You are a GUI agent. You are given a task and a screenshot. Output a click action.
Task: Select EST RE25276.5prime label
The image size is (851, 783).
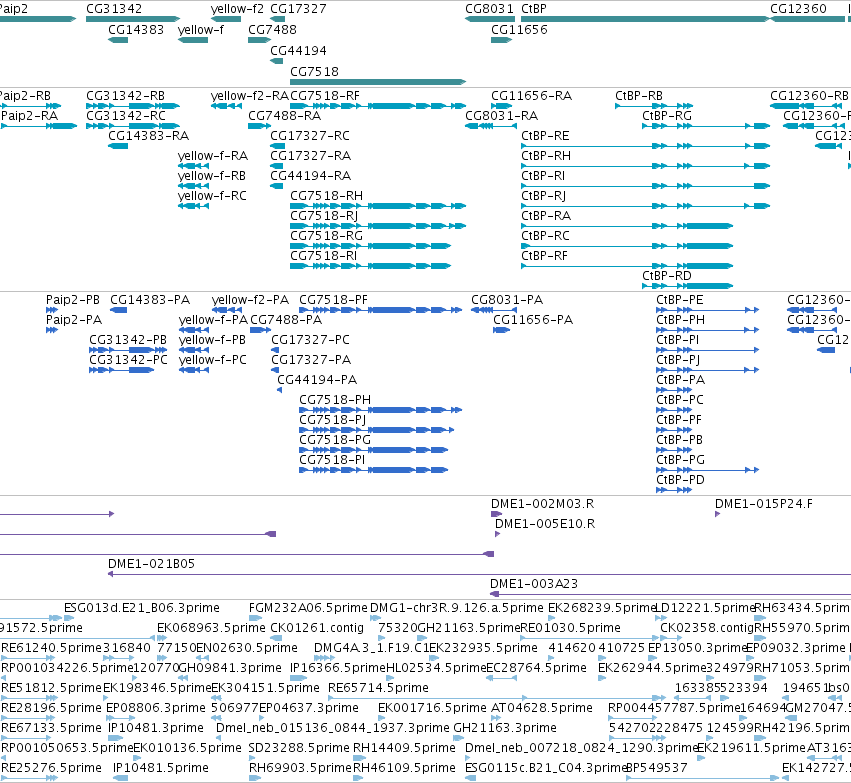tap(52, 768)
